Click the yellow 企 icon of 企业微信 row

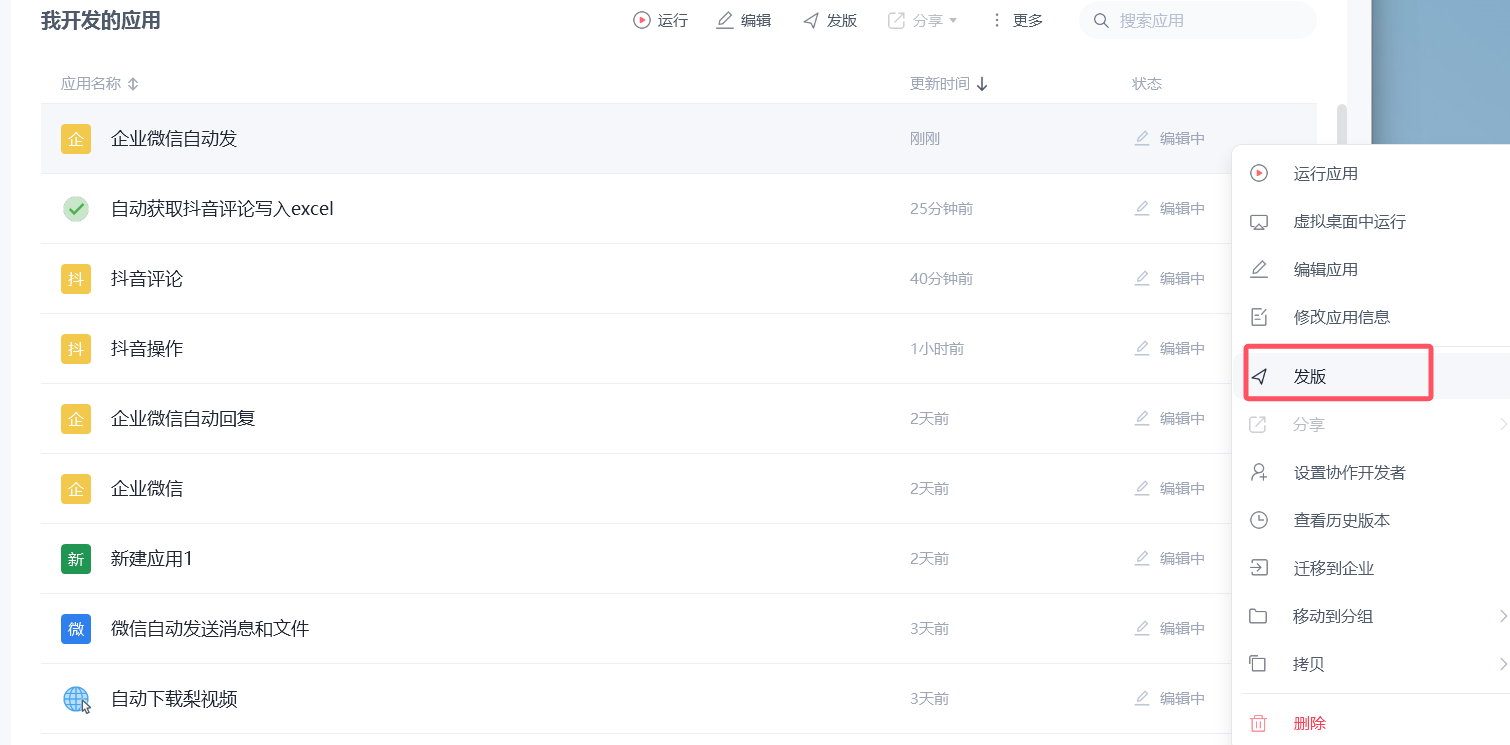tap(76, 489)
